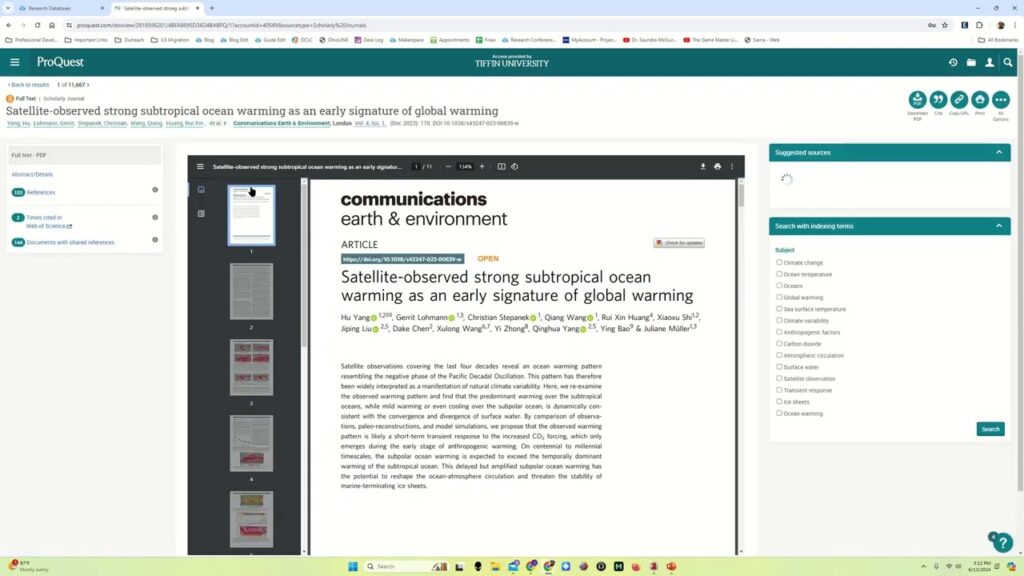Screen dimensions: 1024x576
Task: Click the Download PDF round button
Action: (x=917, y=99)
